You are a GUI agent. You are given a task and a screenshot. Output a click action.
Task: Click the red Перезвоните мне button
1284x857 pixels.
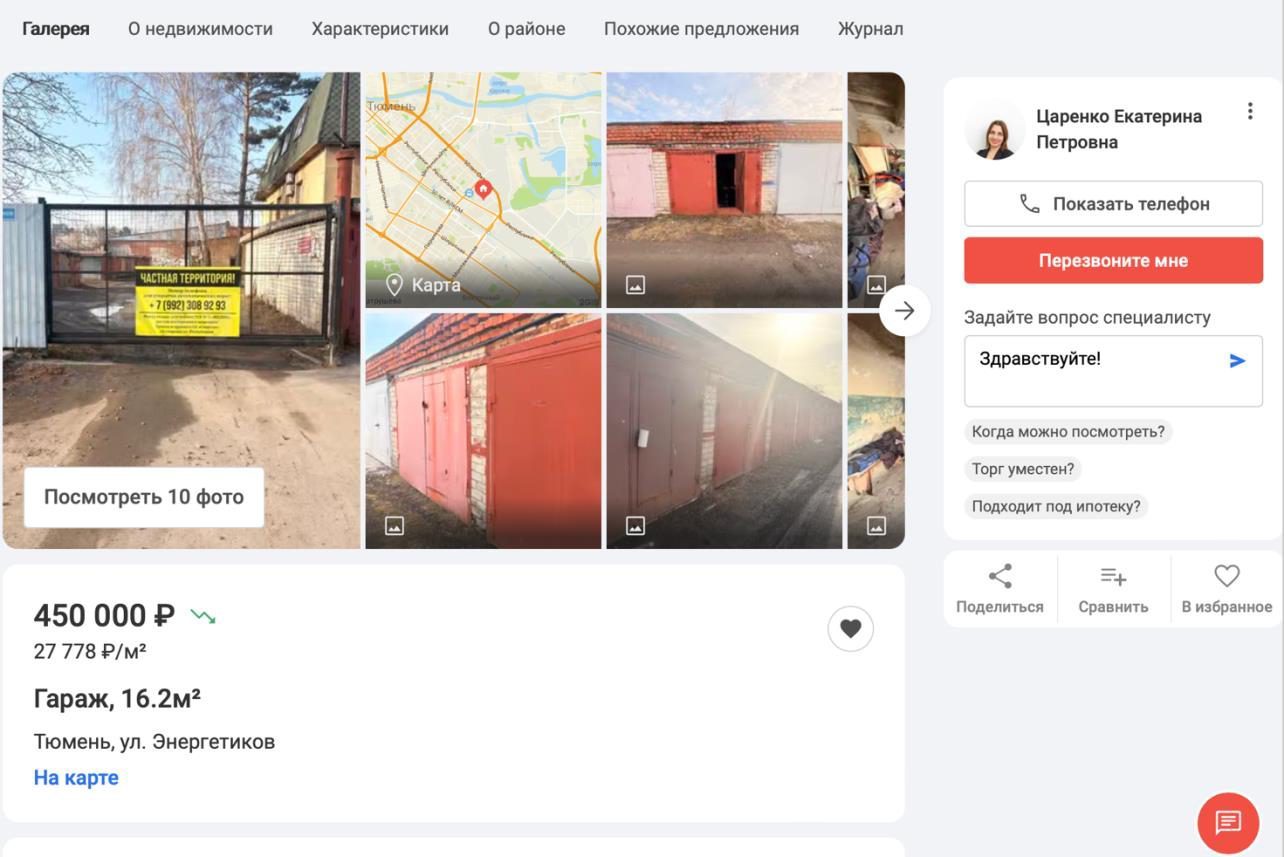1113,261
